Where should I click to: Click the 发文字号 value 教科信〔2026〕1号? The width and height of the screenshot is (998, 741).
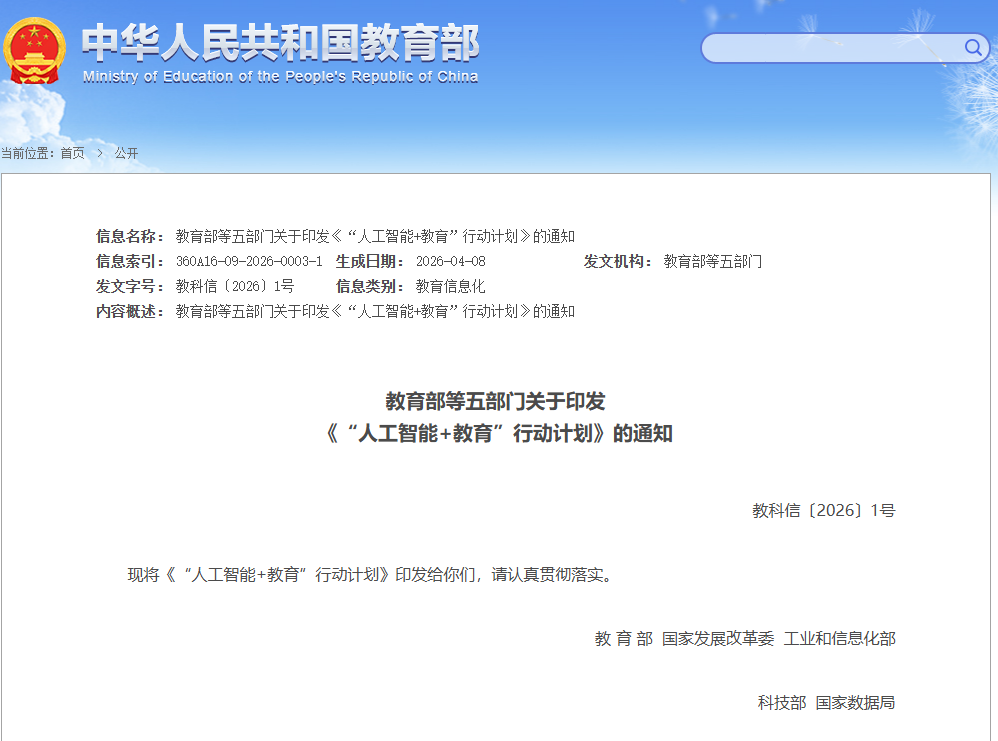[235, 286]
